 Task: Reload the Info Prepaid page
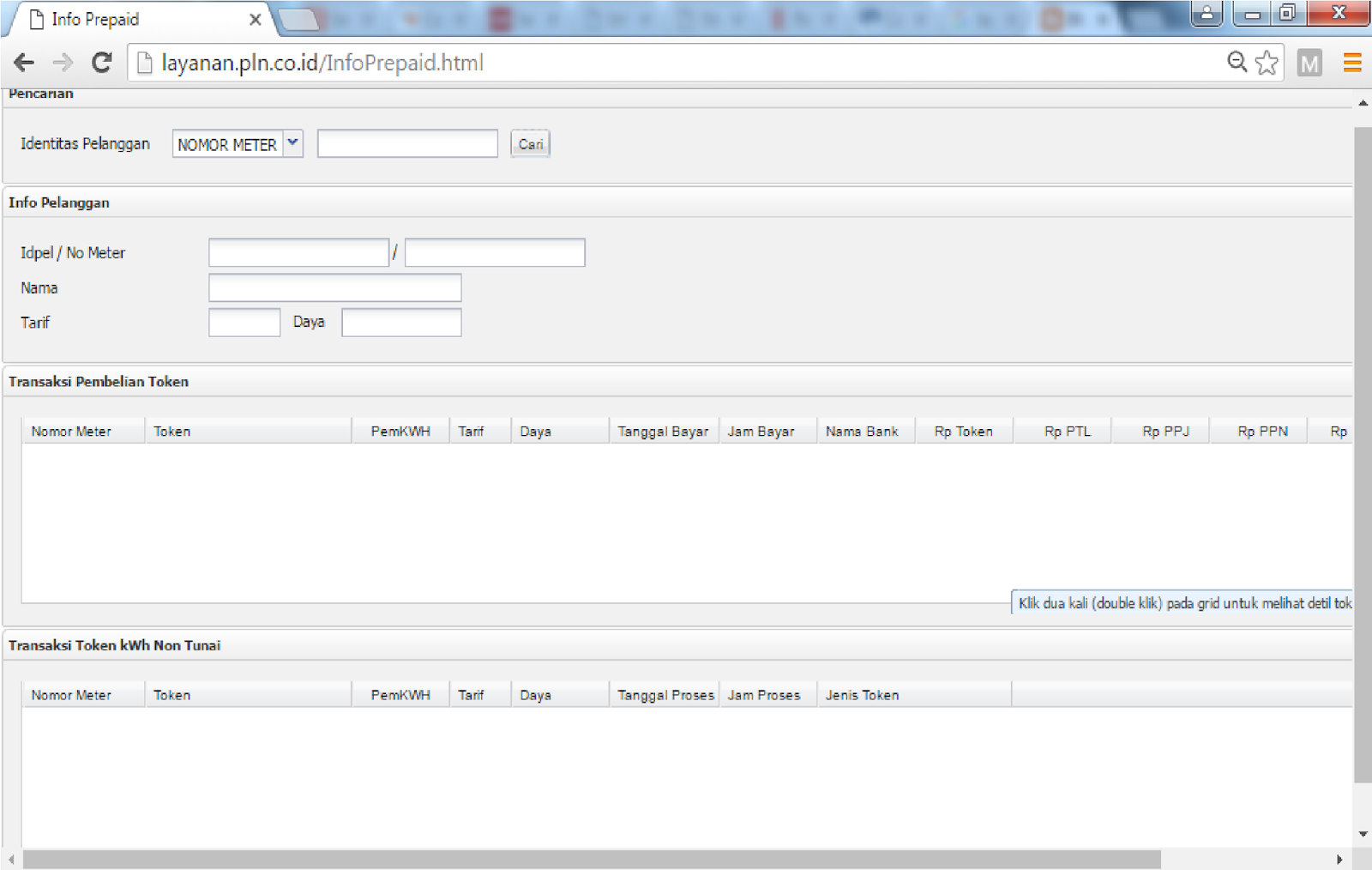[102, 63]
